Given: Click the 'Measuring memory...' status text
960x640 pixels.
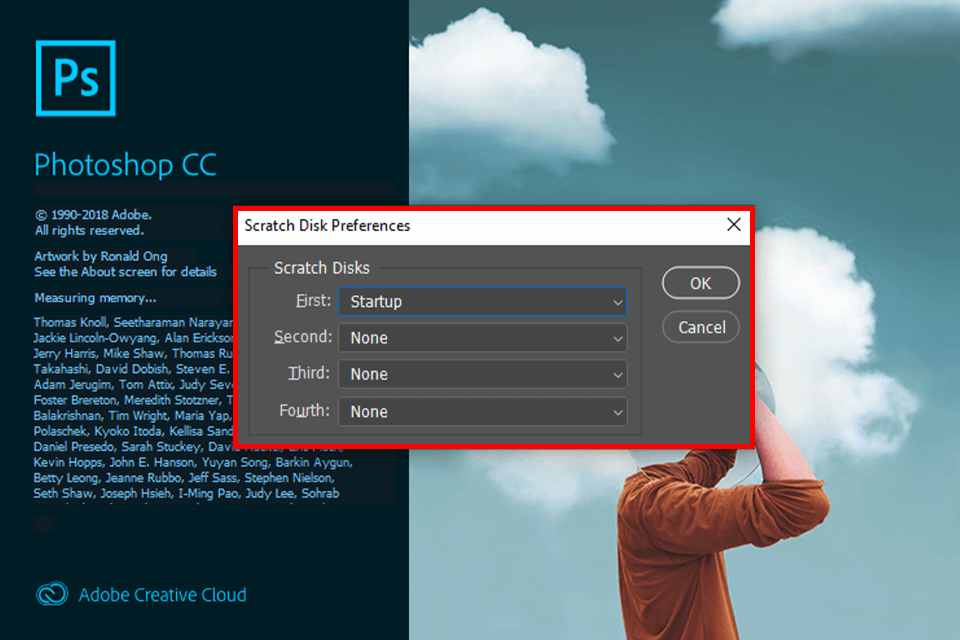Looking at the screenshot, I should point(96,297).
